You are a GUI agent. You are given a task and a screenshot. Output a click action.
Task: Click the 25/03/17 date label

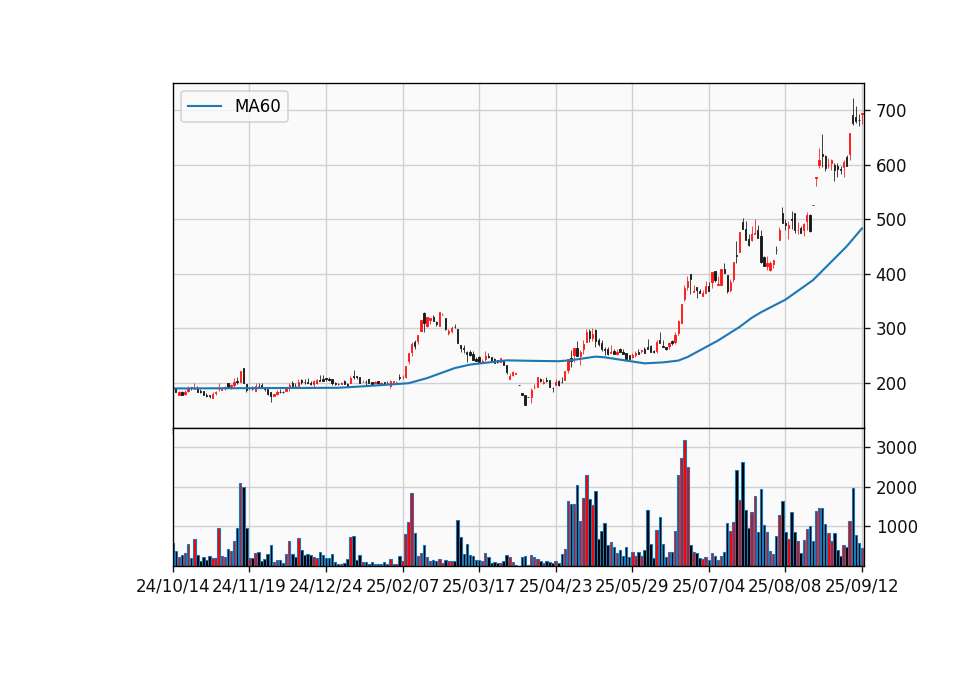479,587
